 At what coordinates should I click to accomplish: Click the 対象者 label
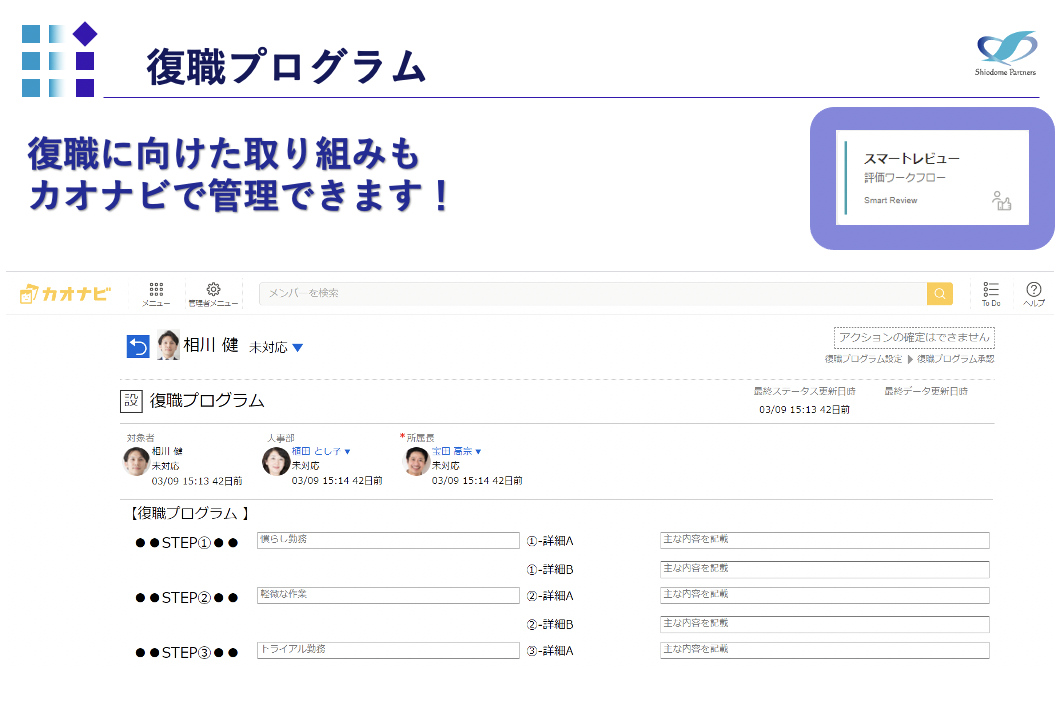[140, 438]
